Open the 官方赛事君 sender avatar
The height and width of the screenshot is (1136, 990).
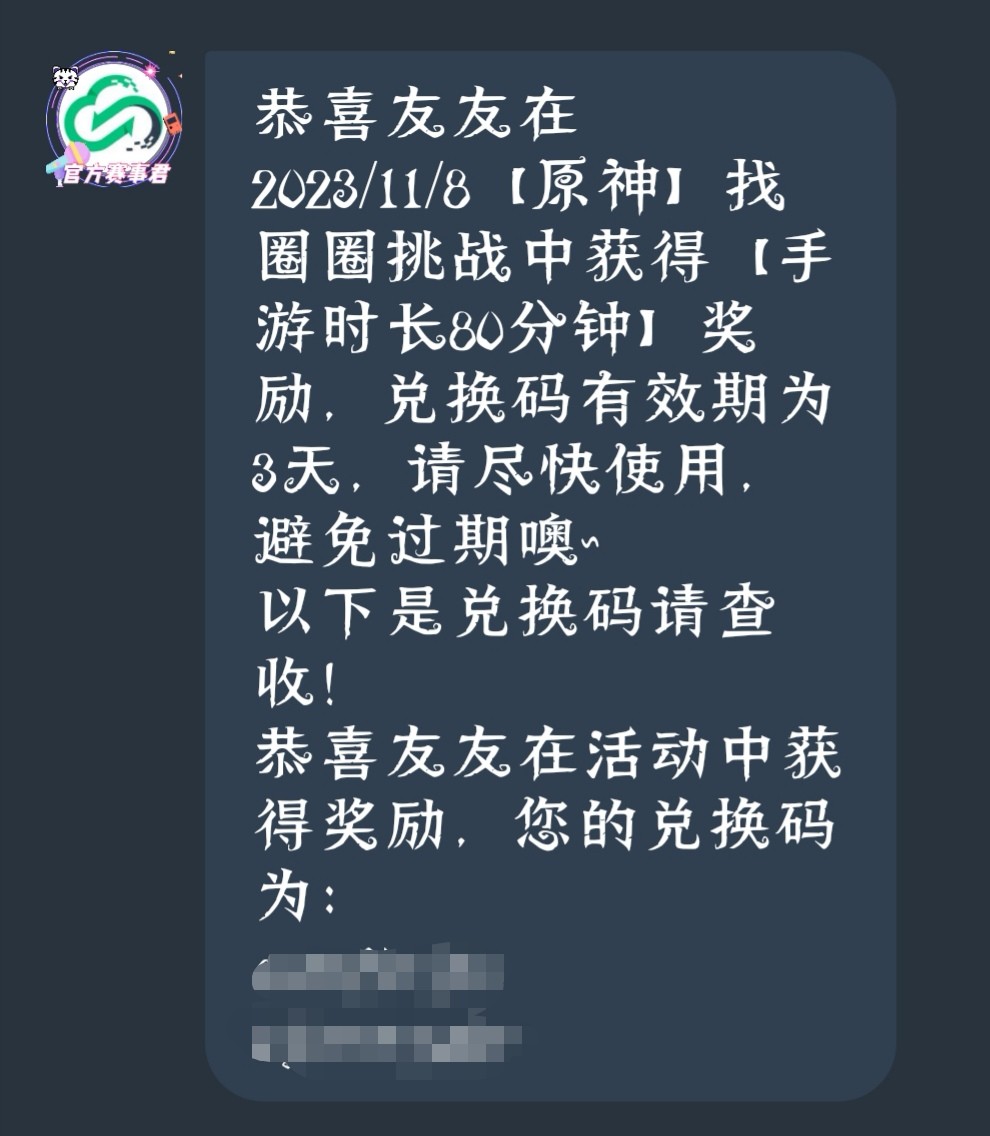pyautogui.click(x=114, y=119)
